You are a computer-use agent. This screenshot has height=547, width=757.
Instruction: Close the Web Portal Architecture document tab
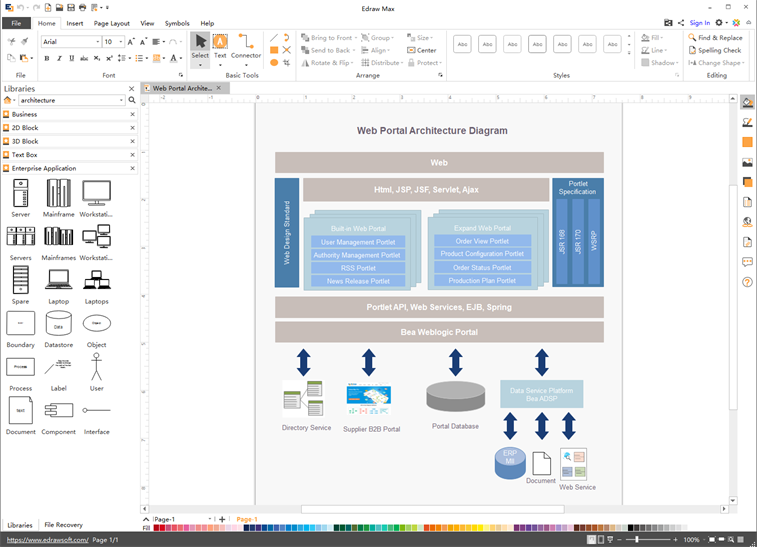tap(219, 88)
